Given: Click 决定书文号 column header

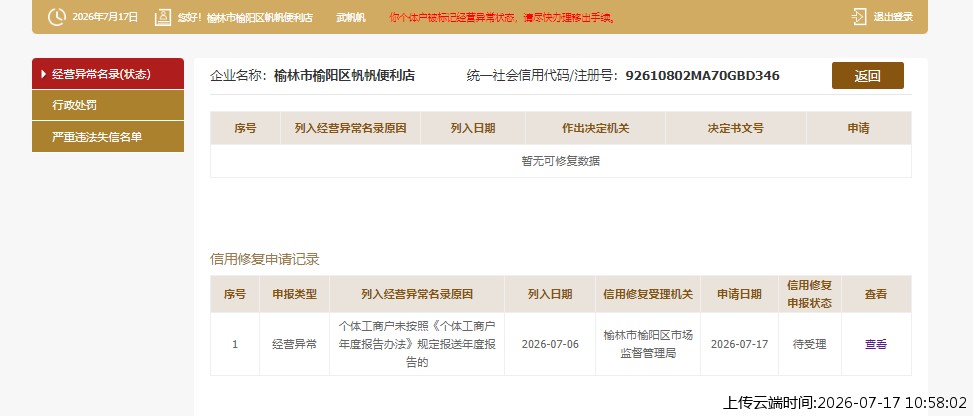Looking at the screenshot, I should (735, 129).
